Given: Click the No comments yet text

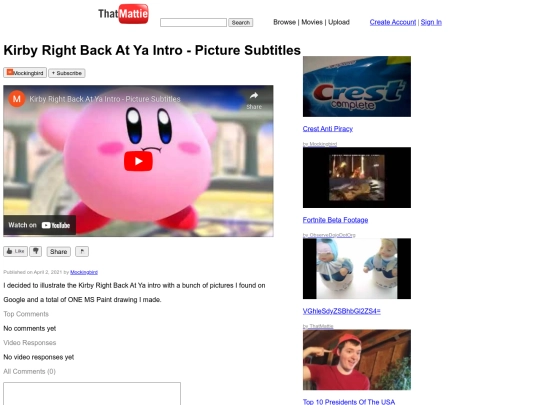Looking at the screenshot, I should click(x=30, y=329).
